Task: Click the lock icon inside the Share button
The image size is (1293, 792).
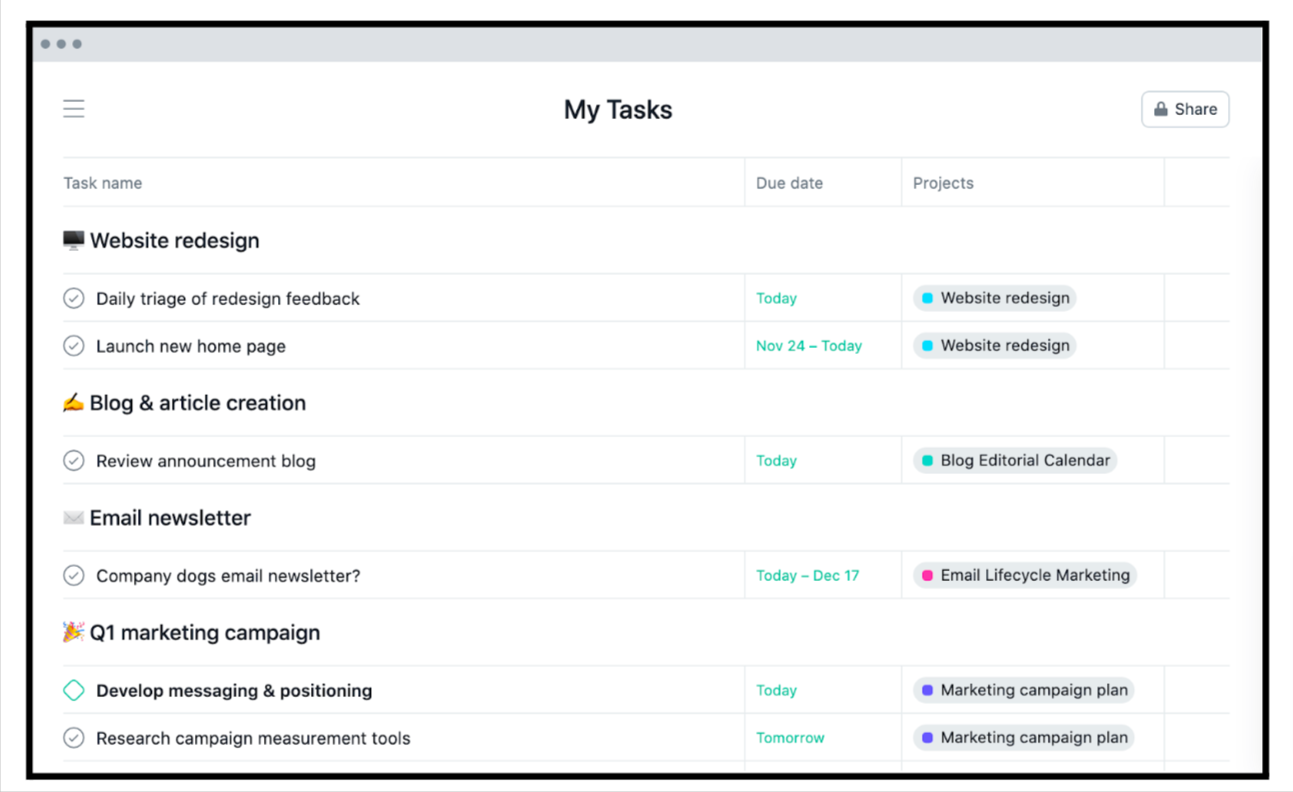Action: 1161,109
